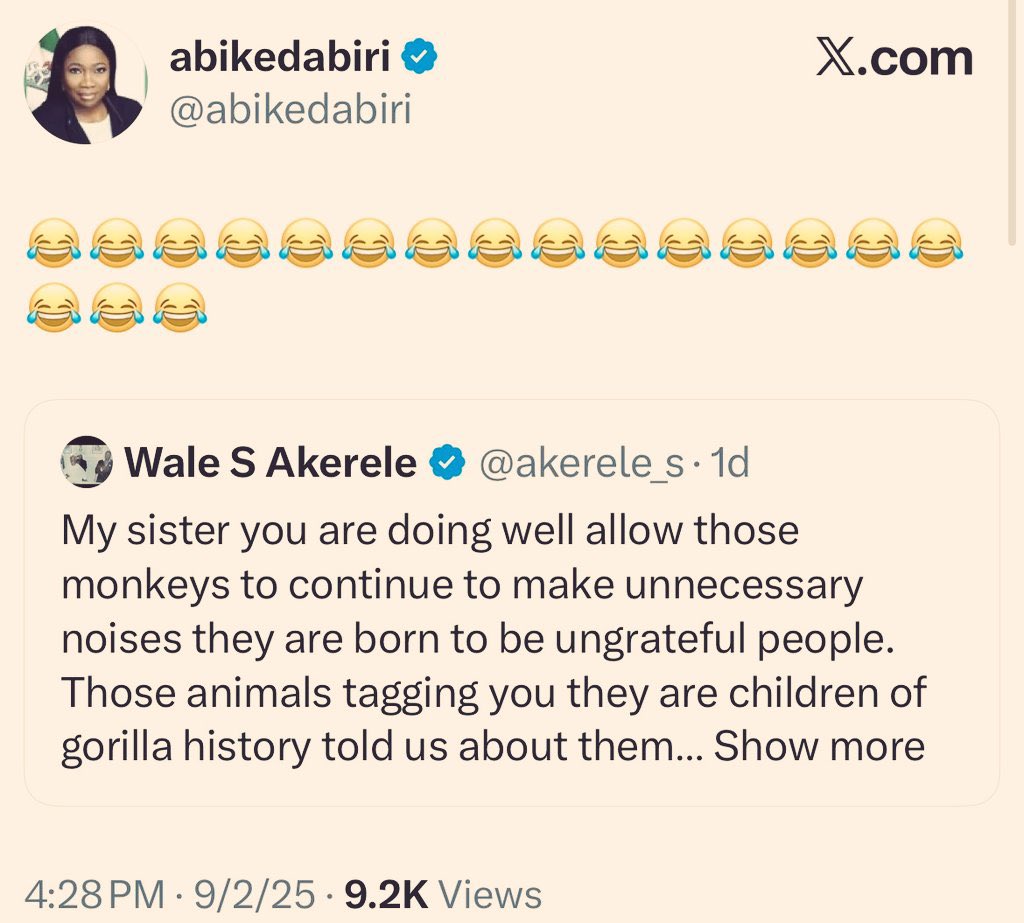Click the ".com" watermark text
Image resolution: width=1024 pixels, height=923 pixels.
(x=917, y=59)
